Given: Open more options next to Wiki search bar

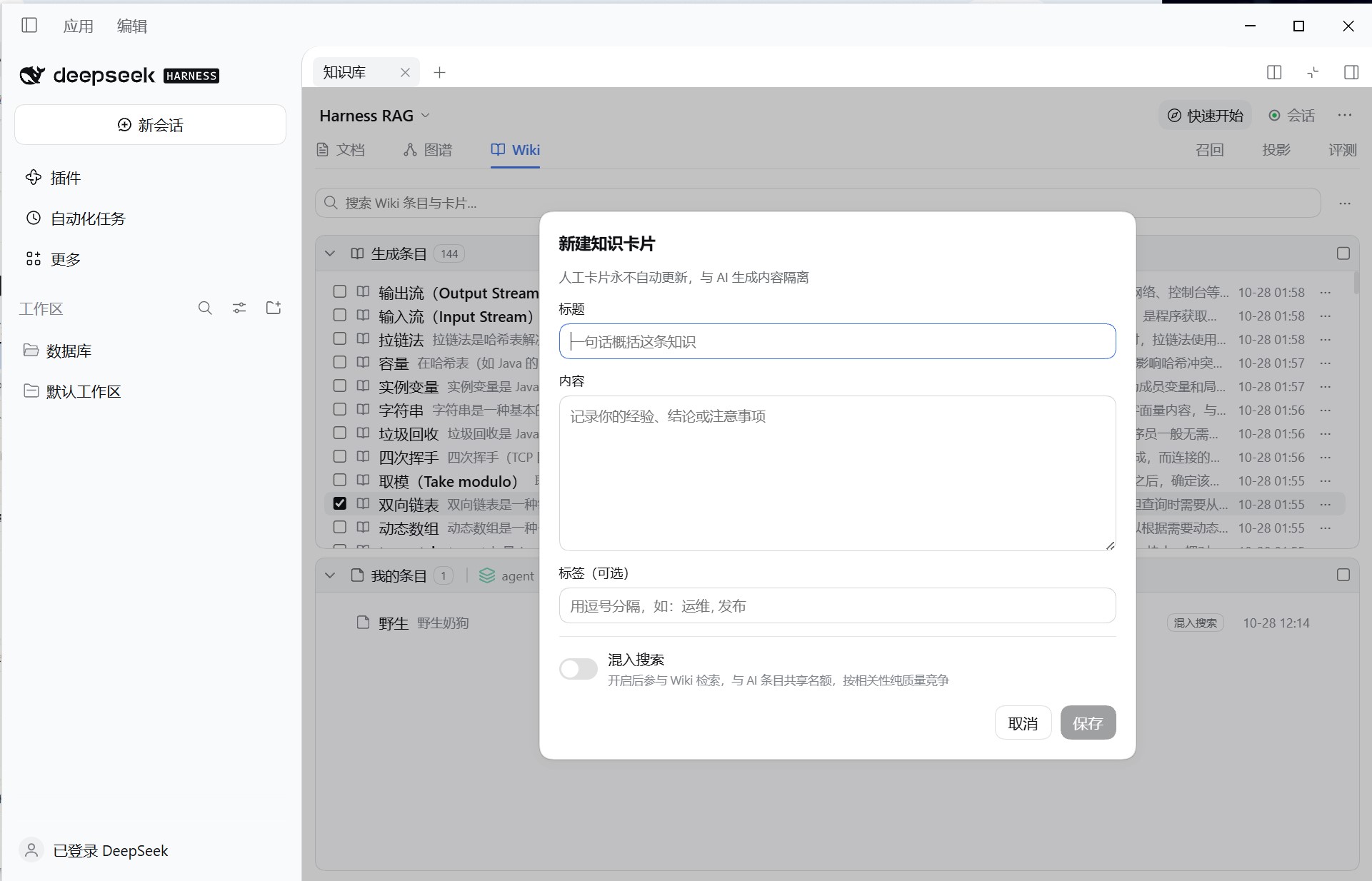Looking at the screenshot, I should pos(1345,203).
